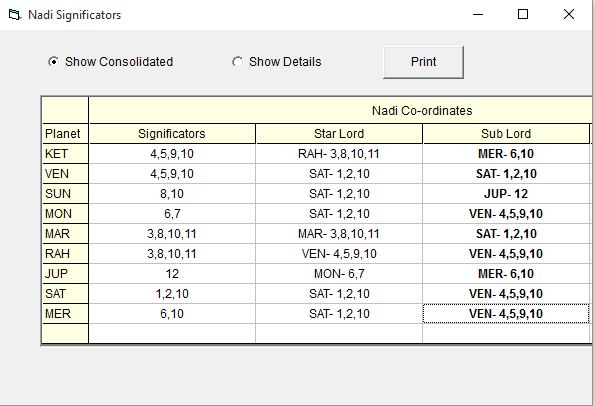
Task: Maximize the Nadi Significators window
Action: [x=523, y=14]
